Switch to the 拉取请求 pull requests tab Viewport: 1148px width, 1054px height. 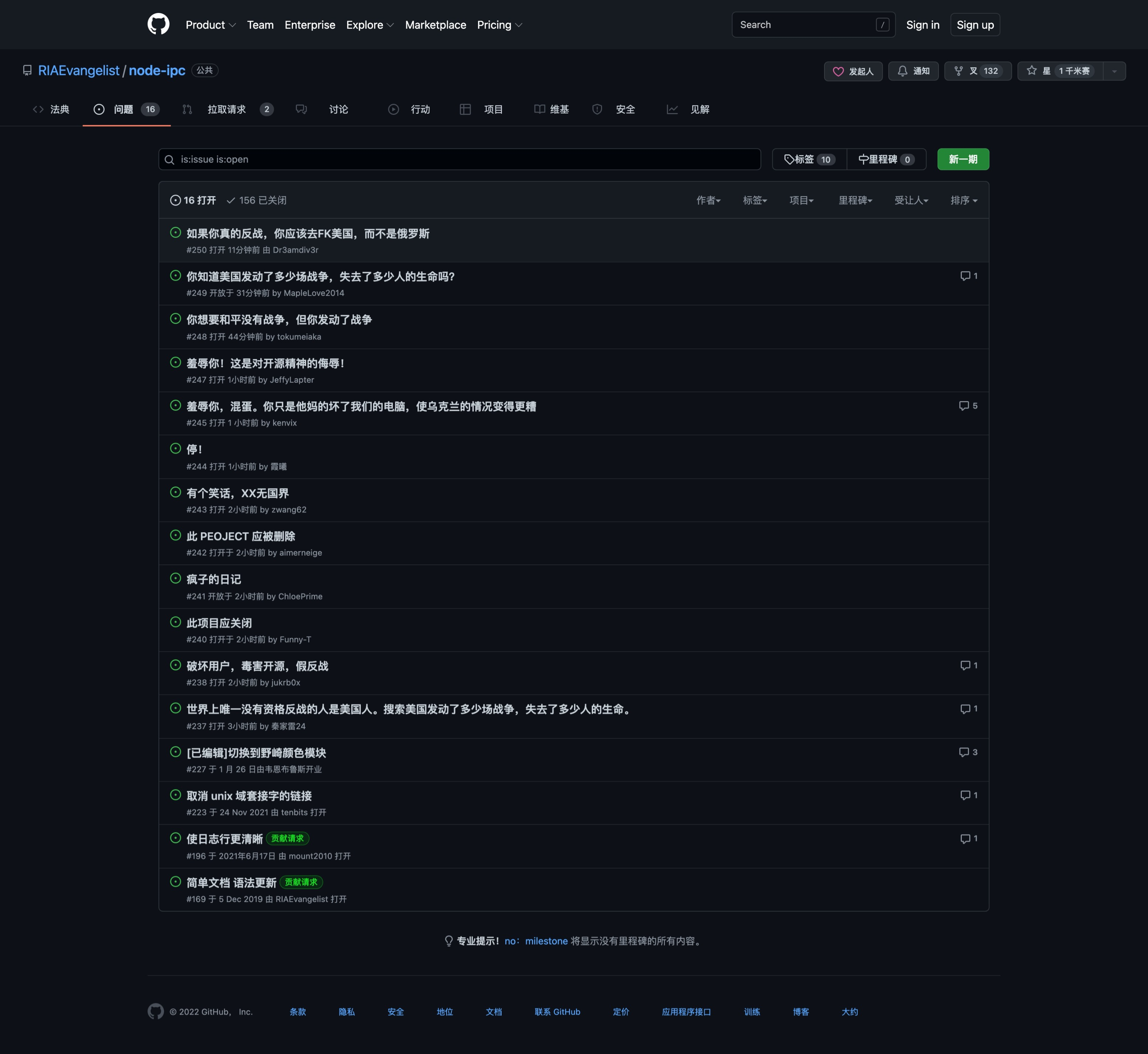(x=228, y=109)
